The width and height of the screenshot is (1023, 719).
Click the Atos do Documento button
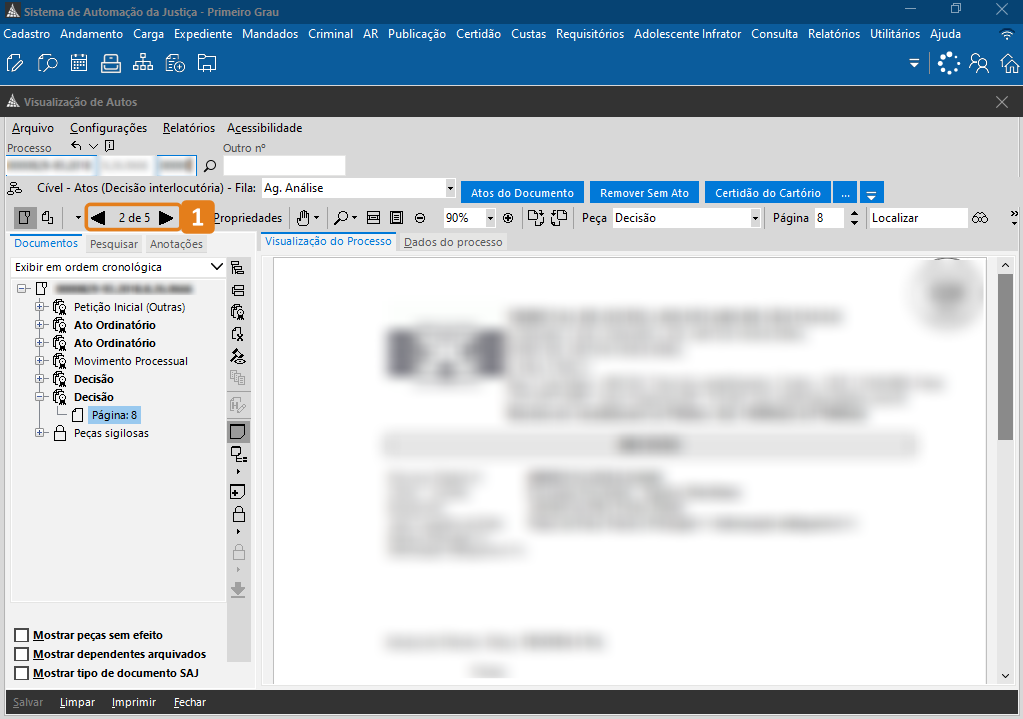(x=523, y=192)
